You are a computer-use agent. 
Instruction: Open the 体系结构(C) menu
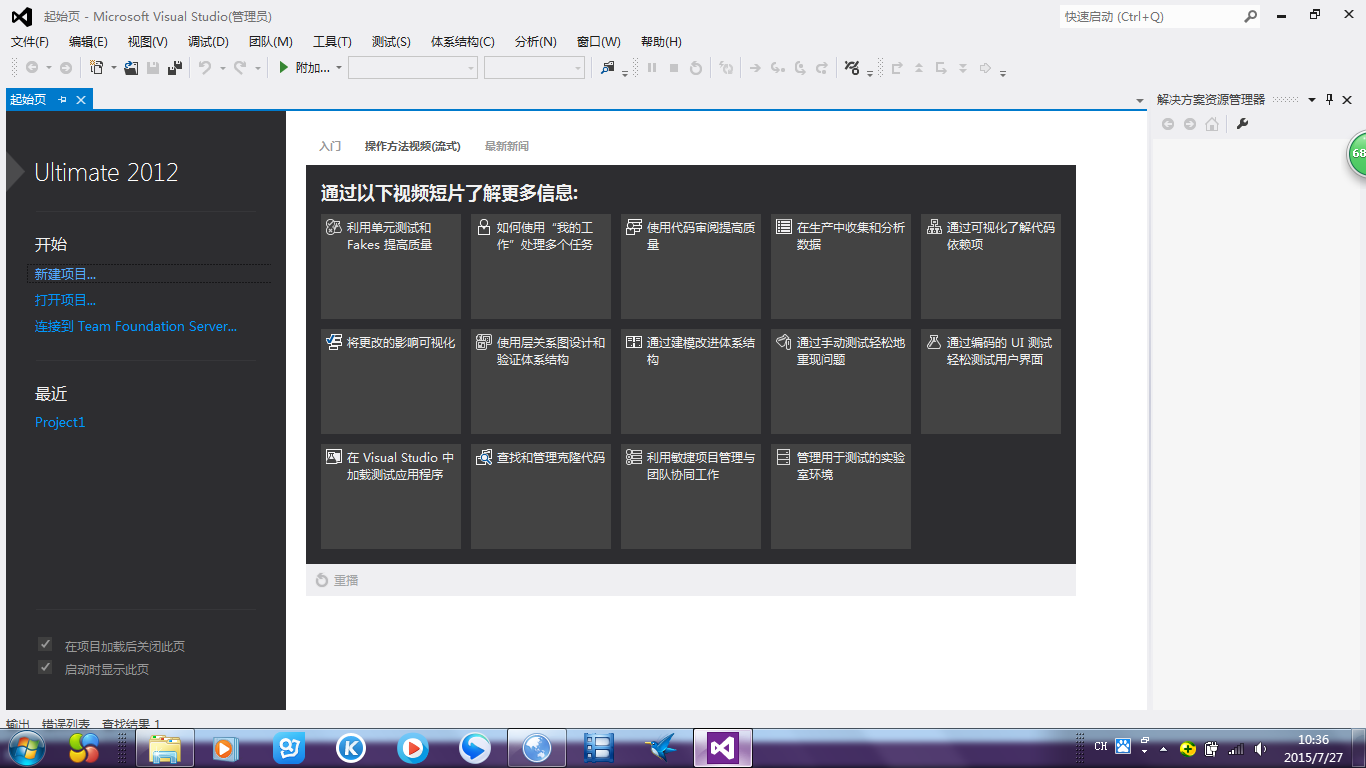pyautogui.click(x=463, y=41)
